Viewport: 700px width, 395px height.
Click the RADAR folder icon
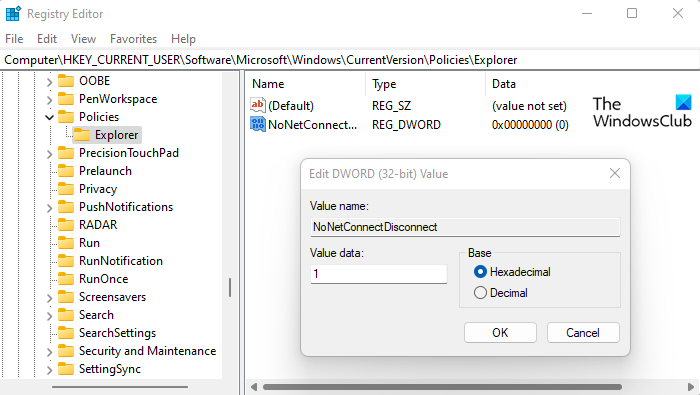[x=66, y=225]
